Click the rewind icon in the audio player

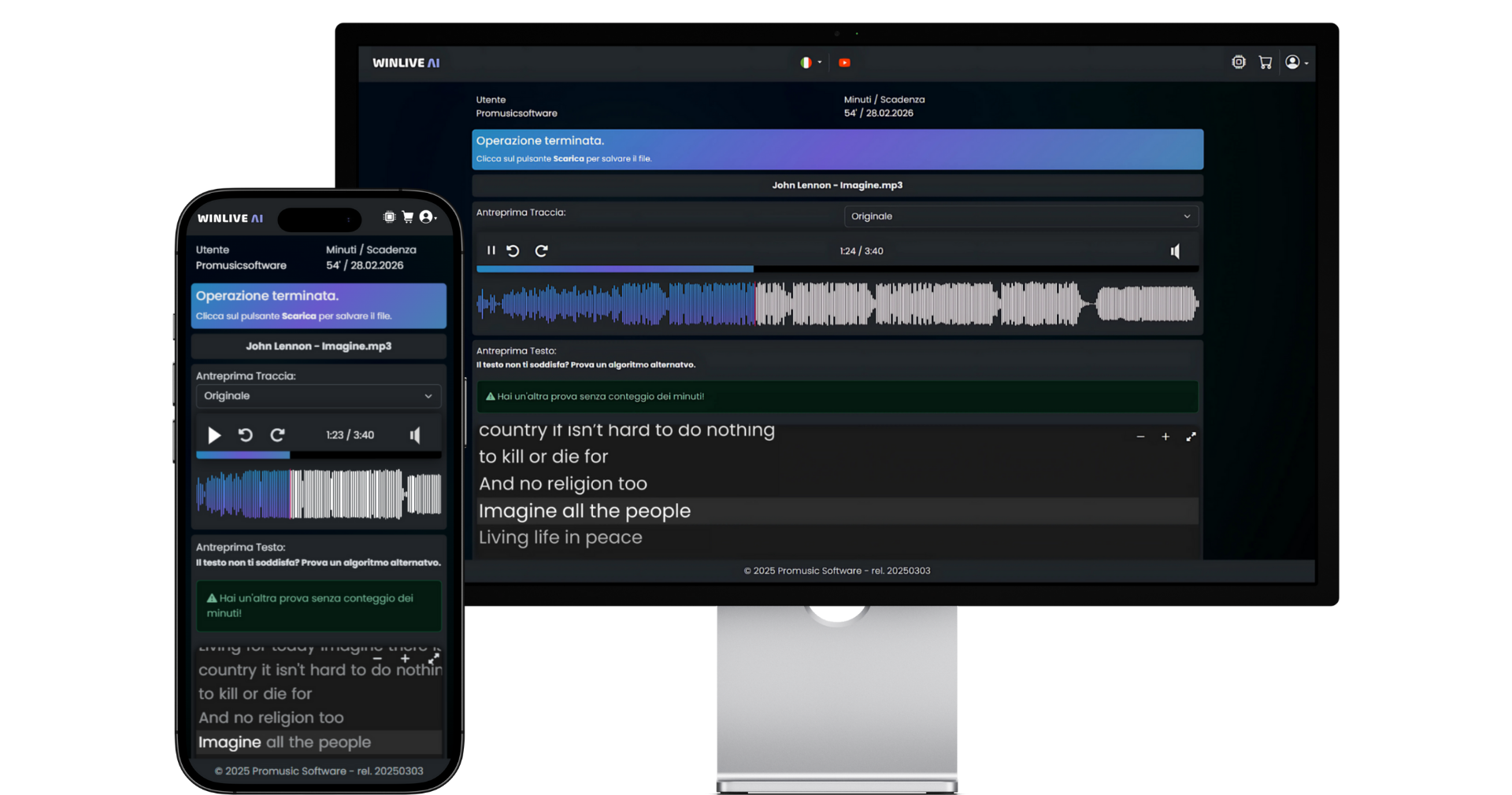[513, 250]
